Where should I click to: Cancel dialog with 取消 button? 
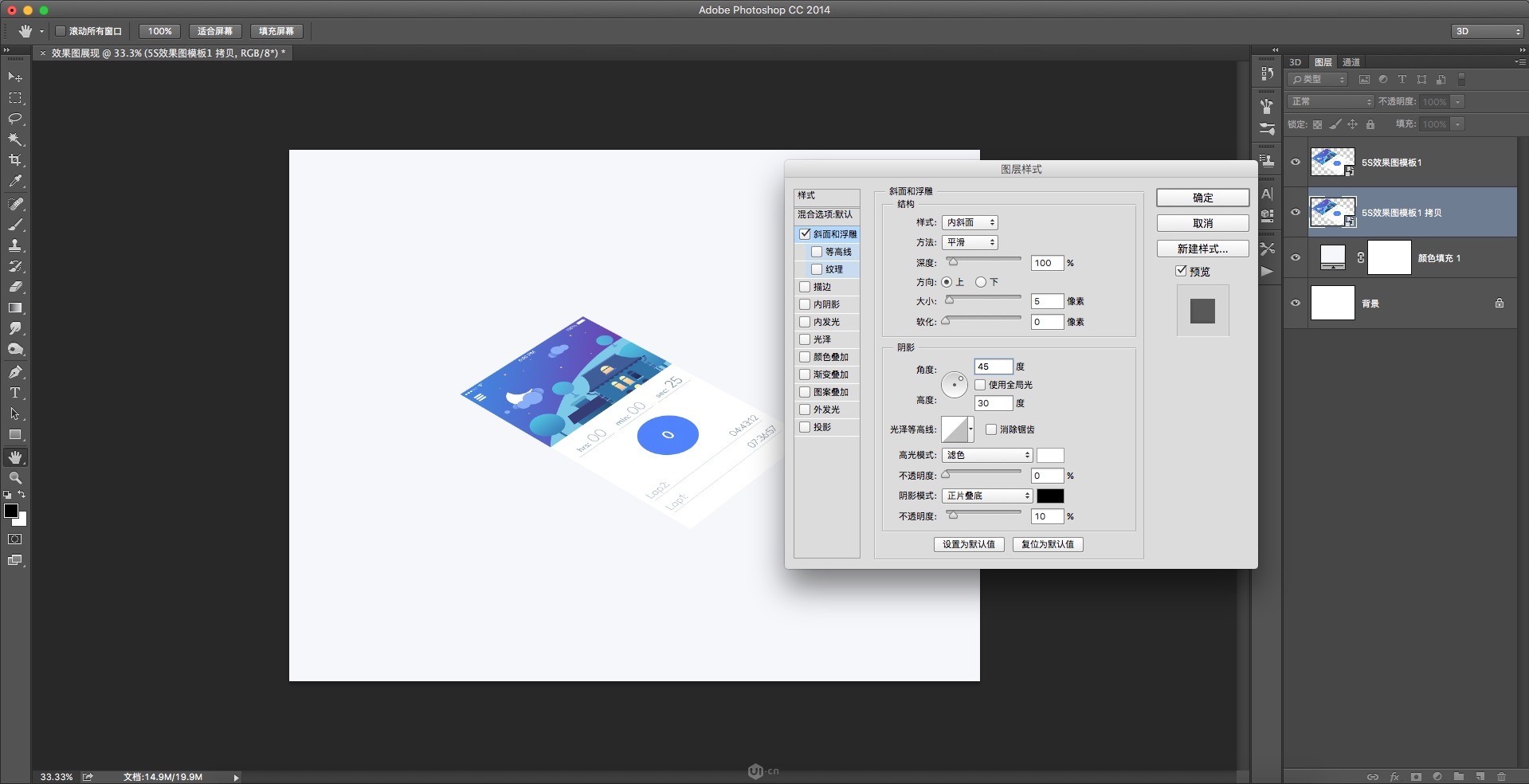1203,223
